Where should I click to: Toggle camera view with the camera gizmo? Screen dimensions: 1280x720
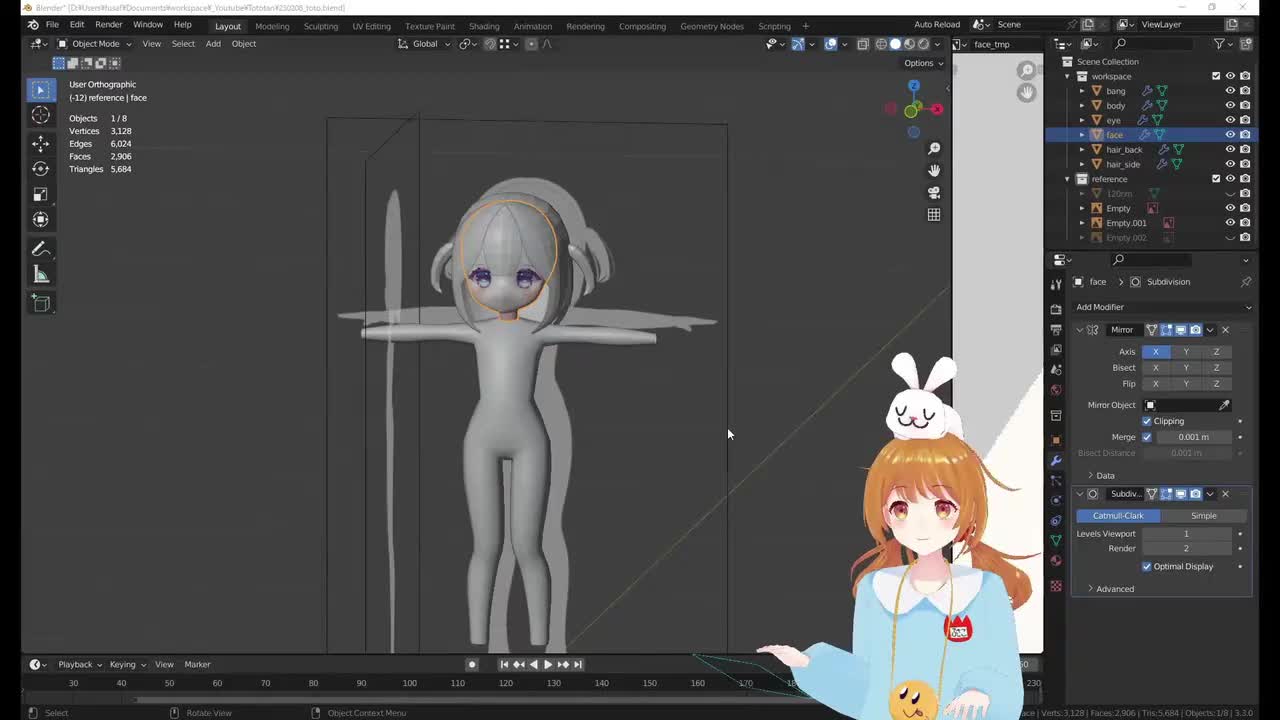(934, 192)
